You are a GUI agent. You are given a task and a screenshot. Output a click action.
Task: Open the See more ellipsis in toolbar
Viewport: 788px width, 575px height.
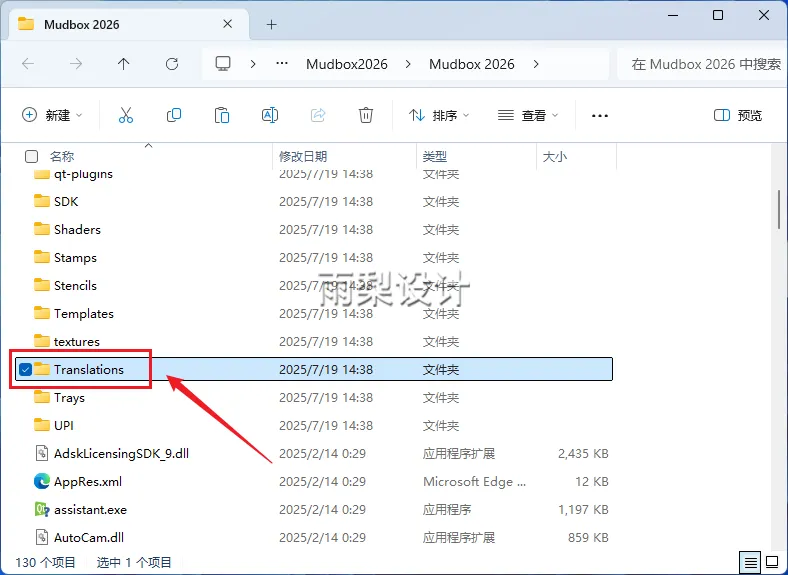coord(600,116)
